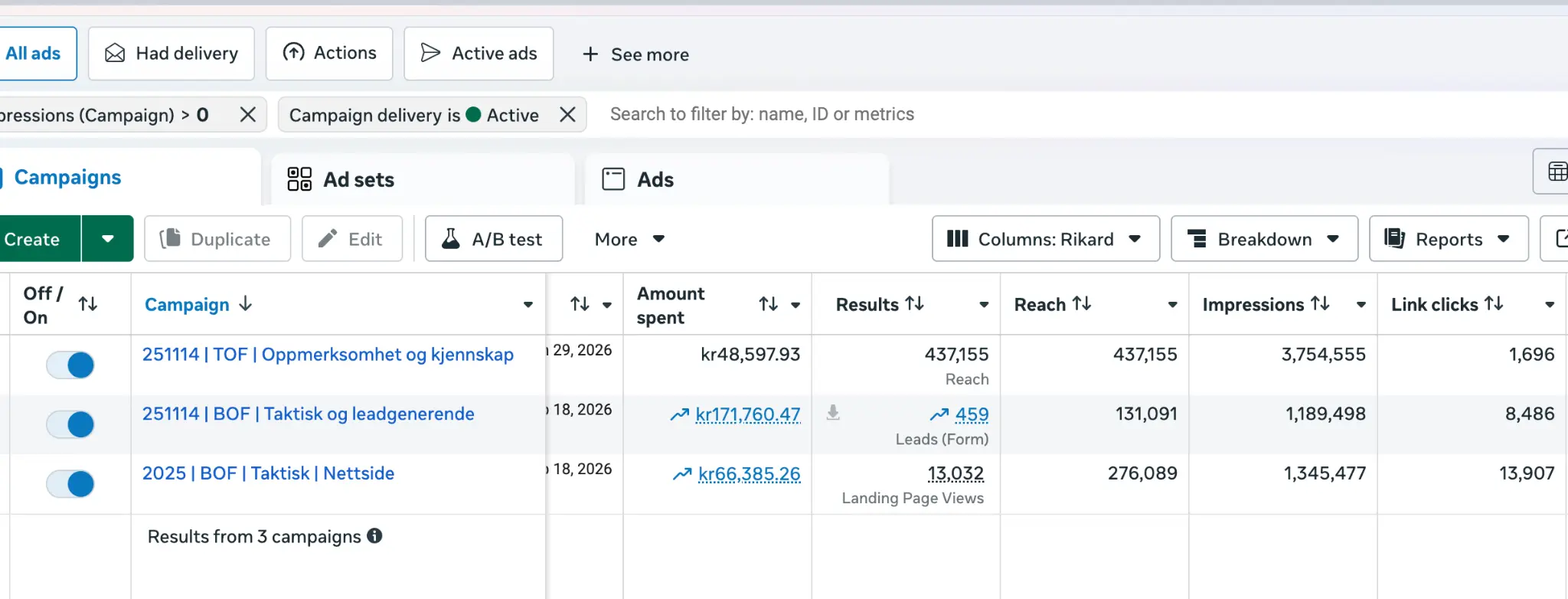Click See more views
The image size is (1568, 599).
click(635, 54)
